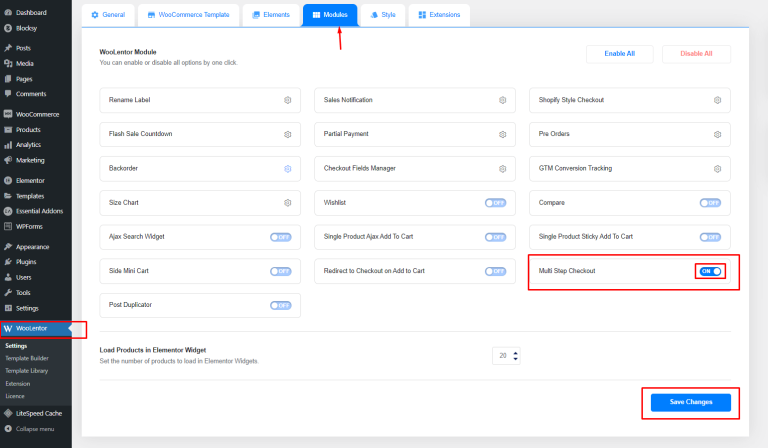The height and width of the screenshot is (448, 768).
Task: Toggle the Wishlist module switch
Action: (x=495, y=203)
